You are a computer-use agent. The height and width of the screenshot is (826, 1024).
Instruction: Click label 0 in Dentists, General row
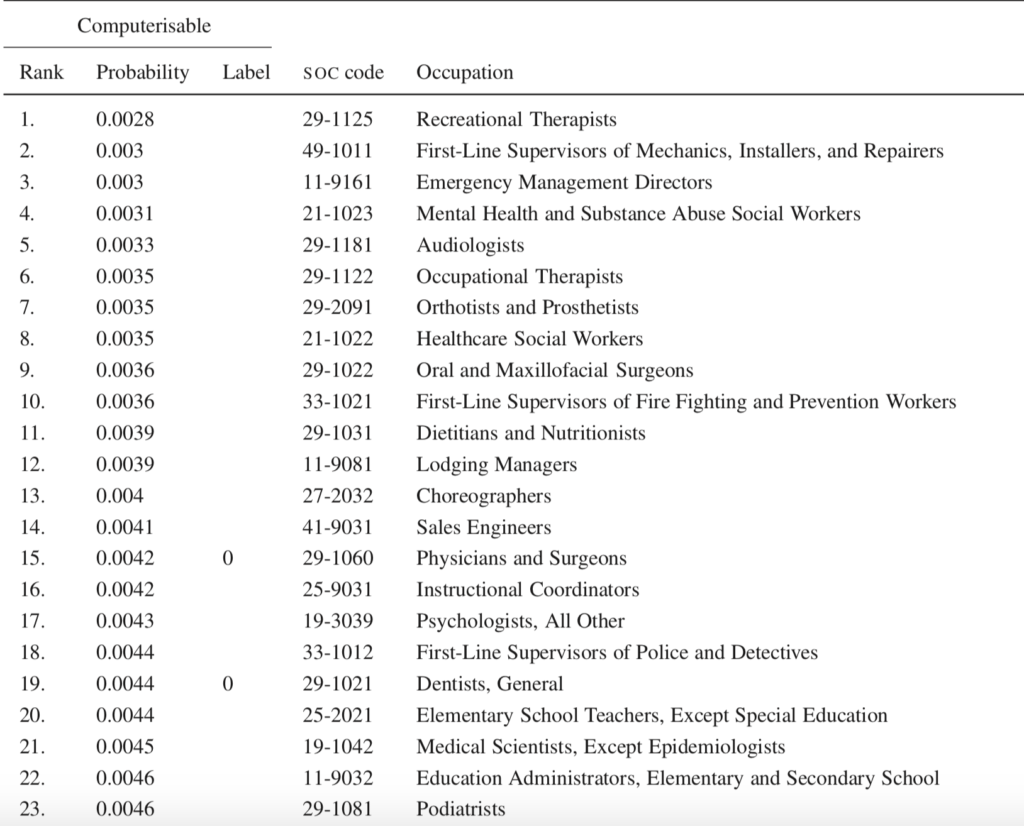228,684
